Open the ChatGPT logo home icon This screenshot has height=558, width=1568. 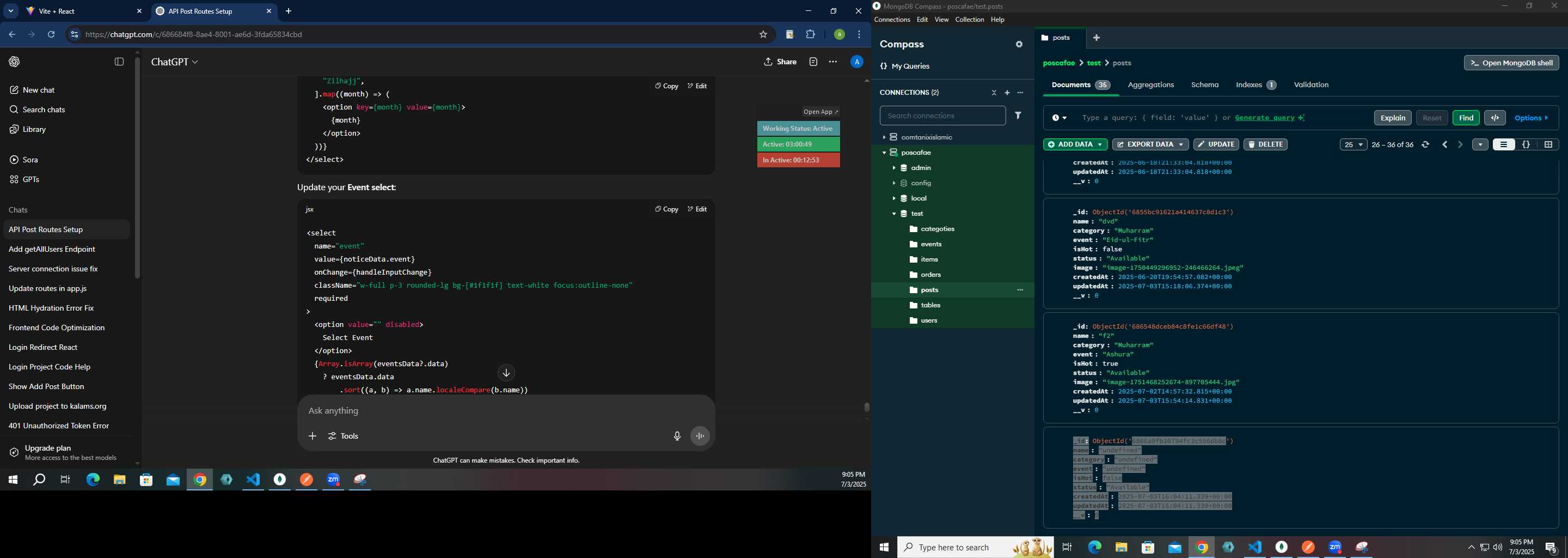click(14, 62)
